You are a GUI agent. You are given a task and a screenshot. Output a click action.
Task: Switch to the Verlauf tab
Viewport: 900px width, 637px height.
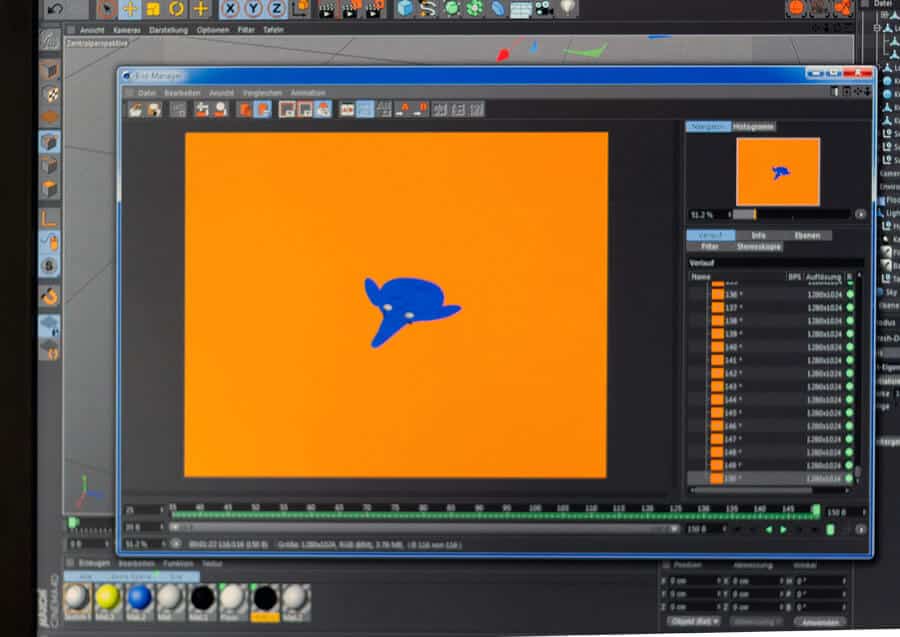[711, 235]
